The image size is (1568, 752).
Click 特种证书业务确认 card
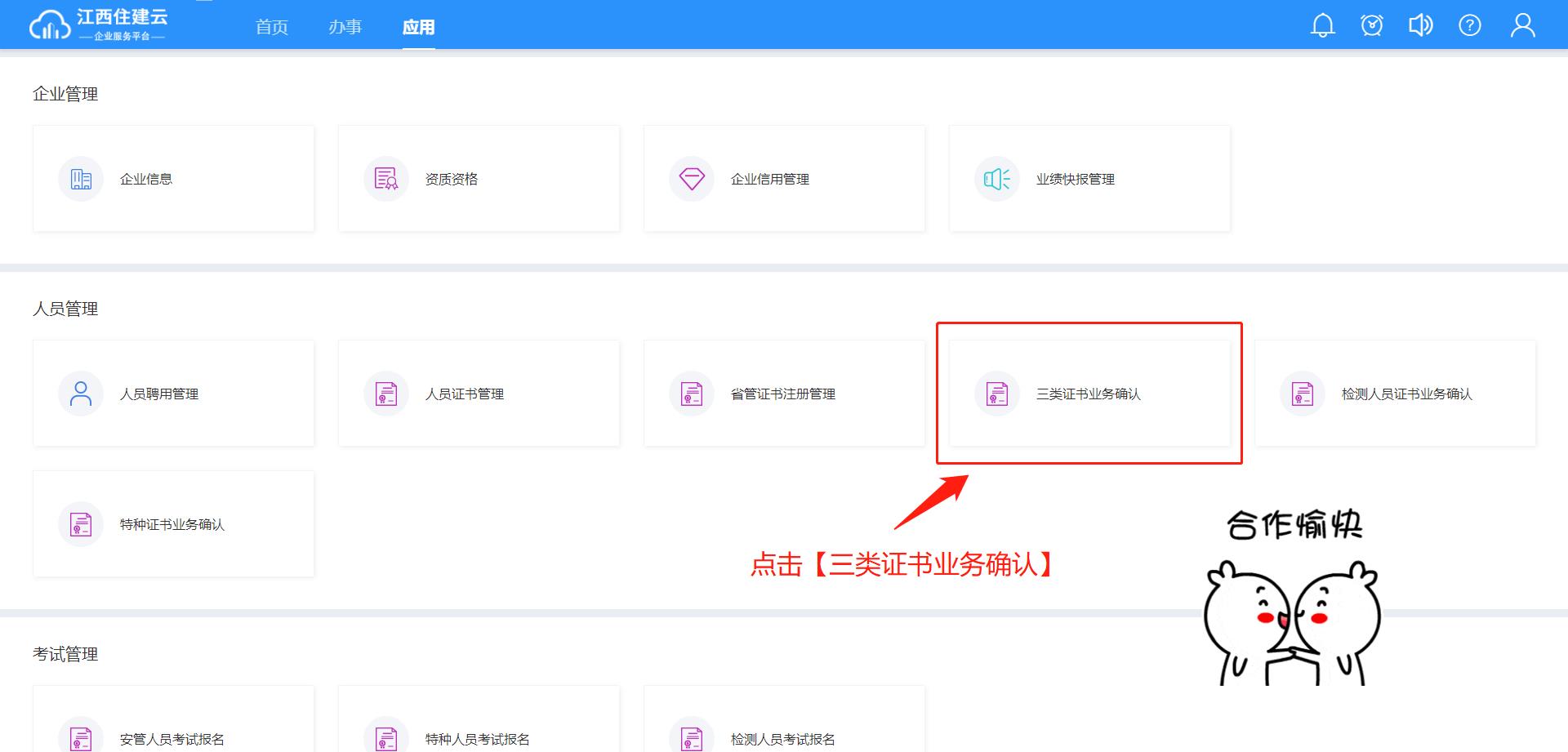pos(173,524)
